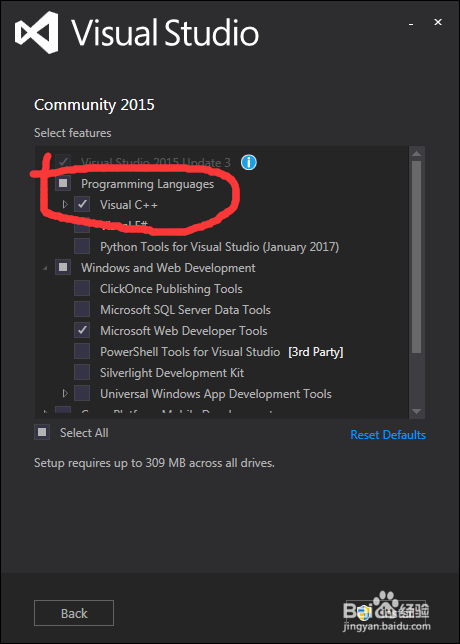Check Microsoft SQL Server Data Tools
This screenshot has height=644, width=460.
[x=82, y=309]
